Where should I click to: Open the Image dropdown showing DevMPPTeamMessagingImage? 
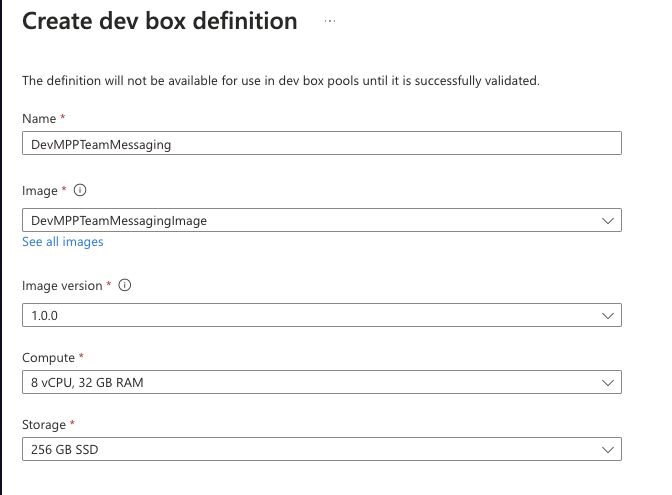322,220
